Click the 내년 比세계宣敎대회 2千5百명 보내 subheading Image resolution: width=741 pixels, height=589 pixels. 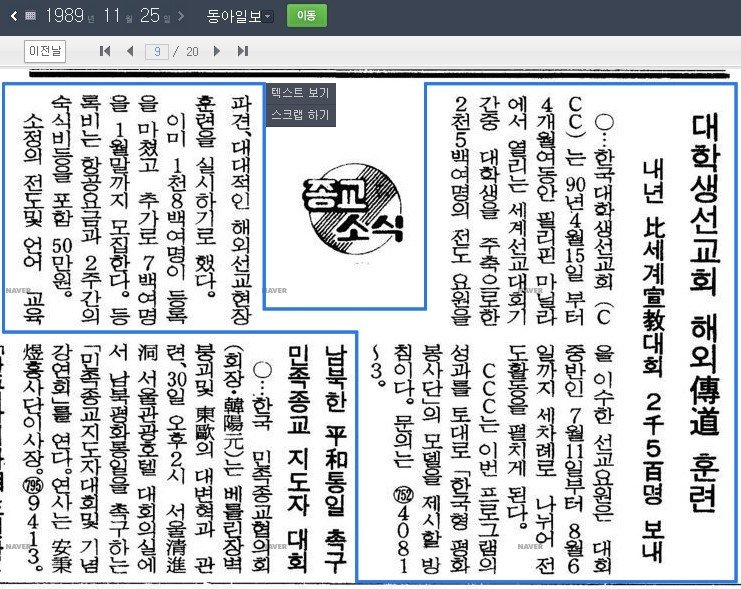653,360
